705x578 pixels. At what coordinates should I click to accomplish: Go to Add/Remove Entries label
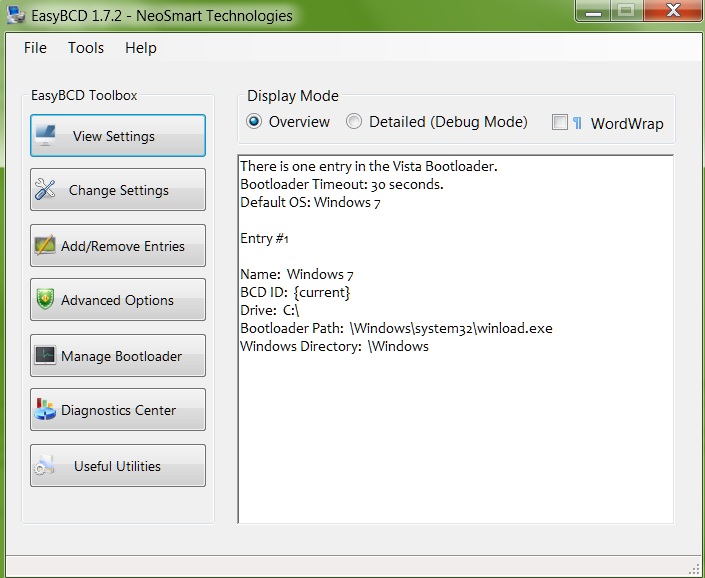tap(123, 246)
